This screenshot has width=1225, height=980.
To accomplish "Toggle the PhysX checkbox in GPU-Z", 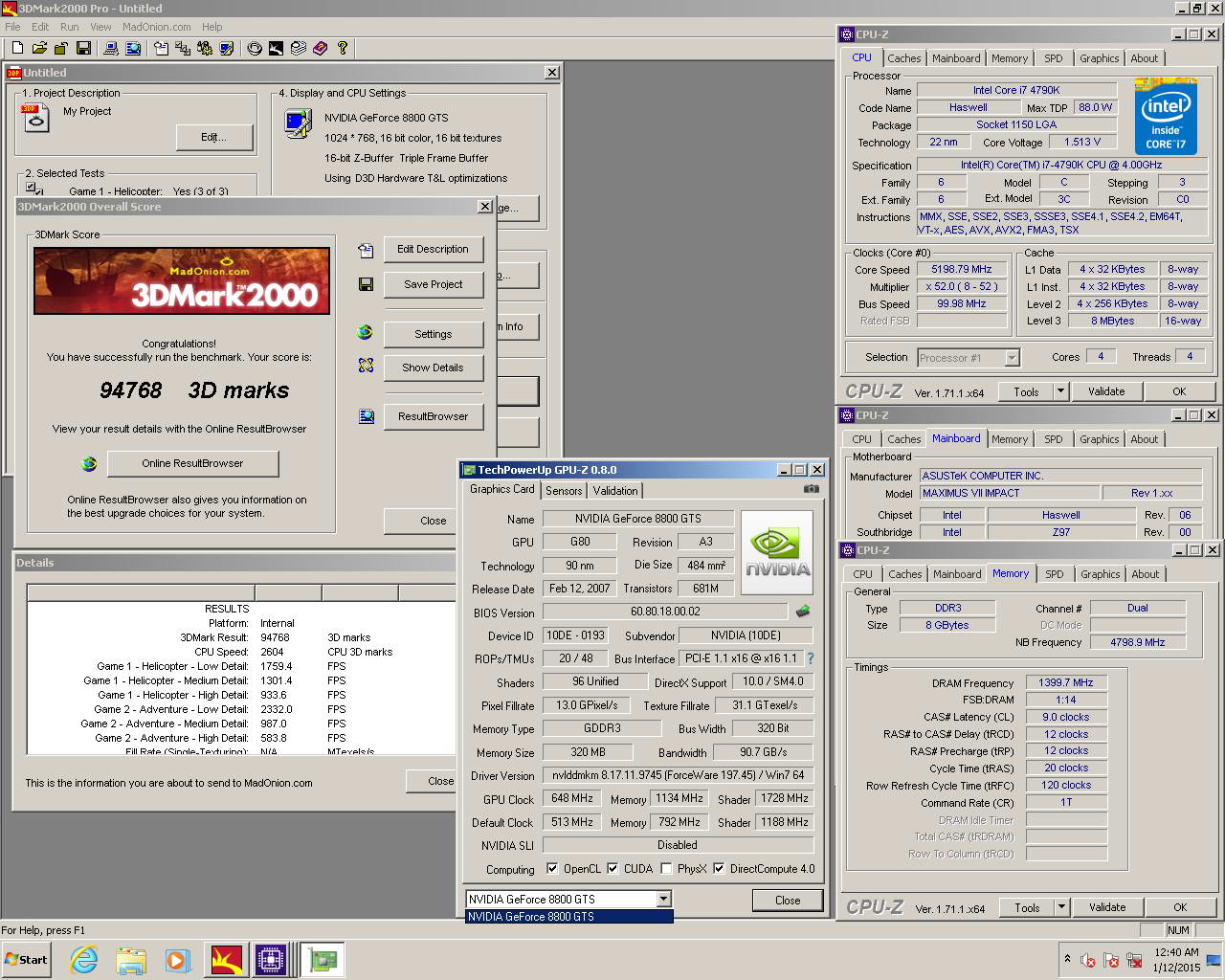I will 666,869.
